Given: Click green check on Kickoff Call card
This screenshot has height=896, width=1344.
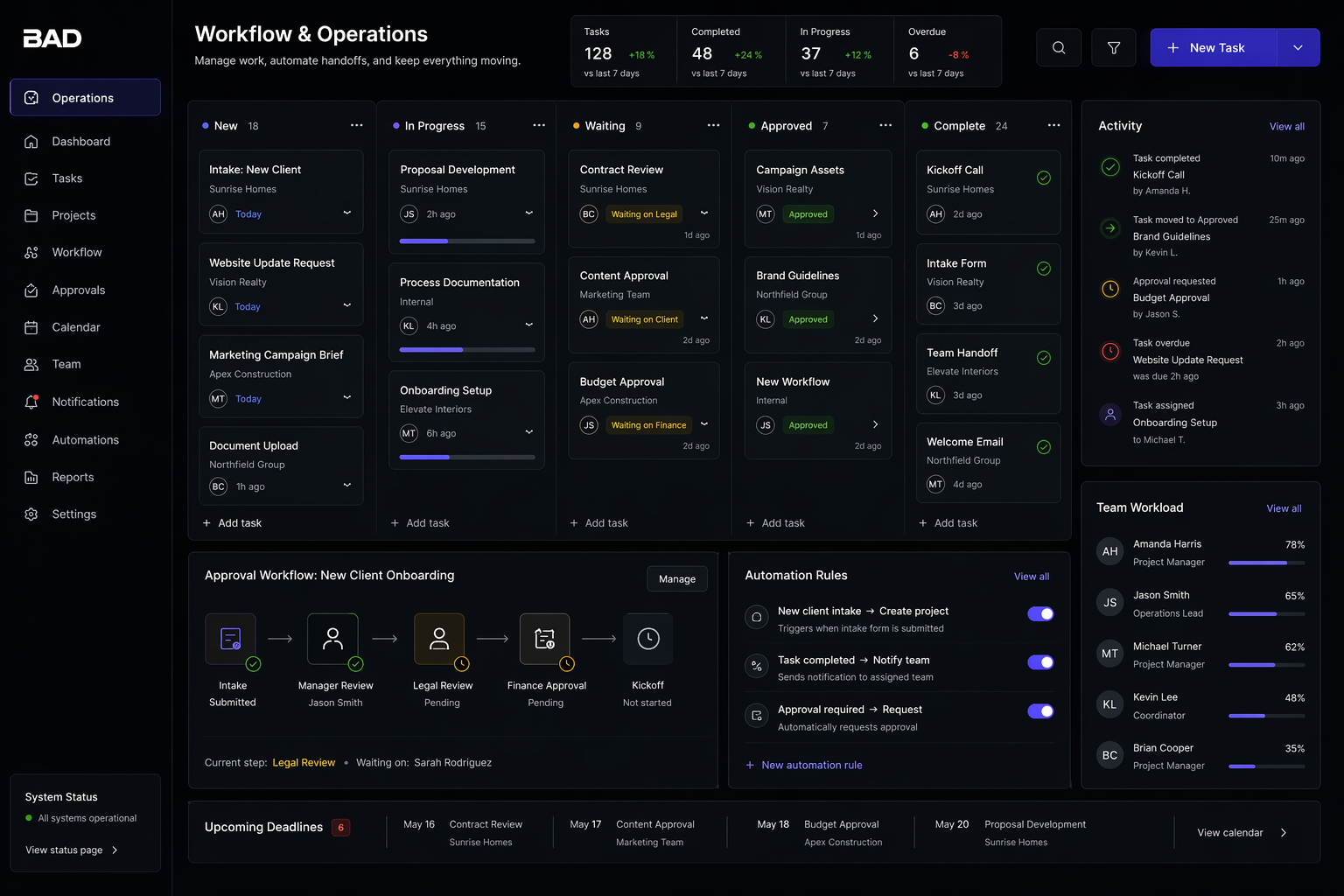Looking at the screenshot, I should point(1044,178).
